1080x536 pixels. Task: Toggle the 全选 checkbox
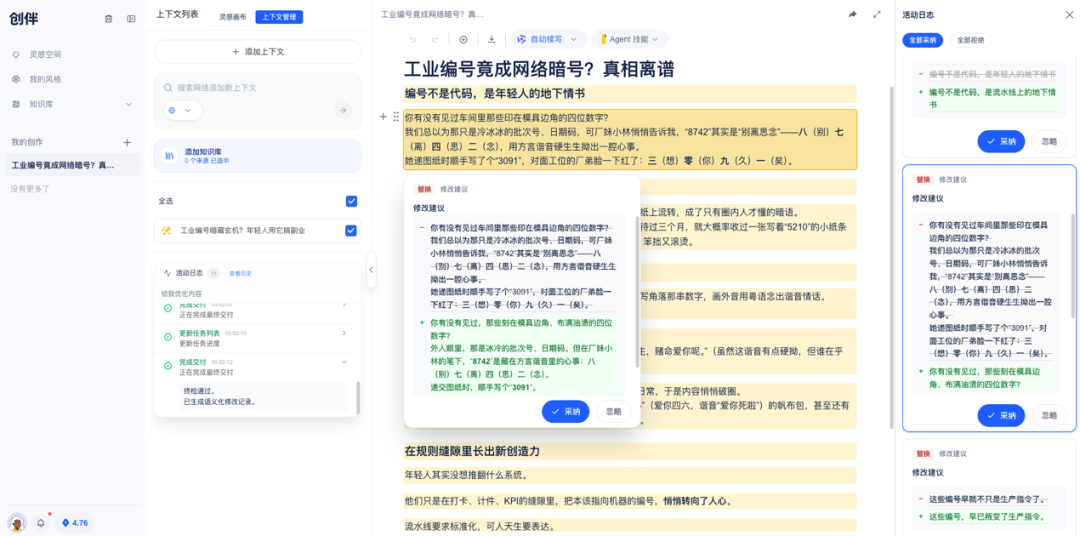[351, 201]
